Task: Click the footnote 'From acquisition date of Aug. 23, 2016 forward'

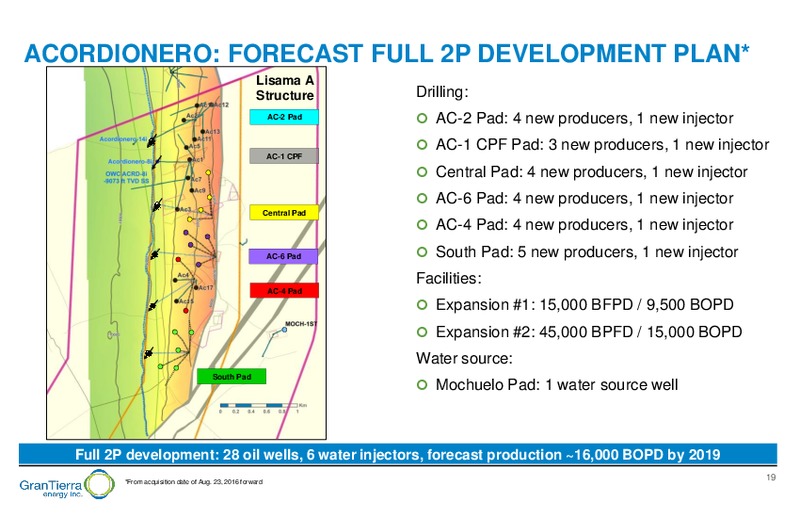Action: pos(194,482)
